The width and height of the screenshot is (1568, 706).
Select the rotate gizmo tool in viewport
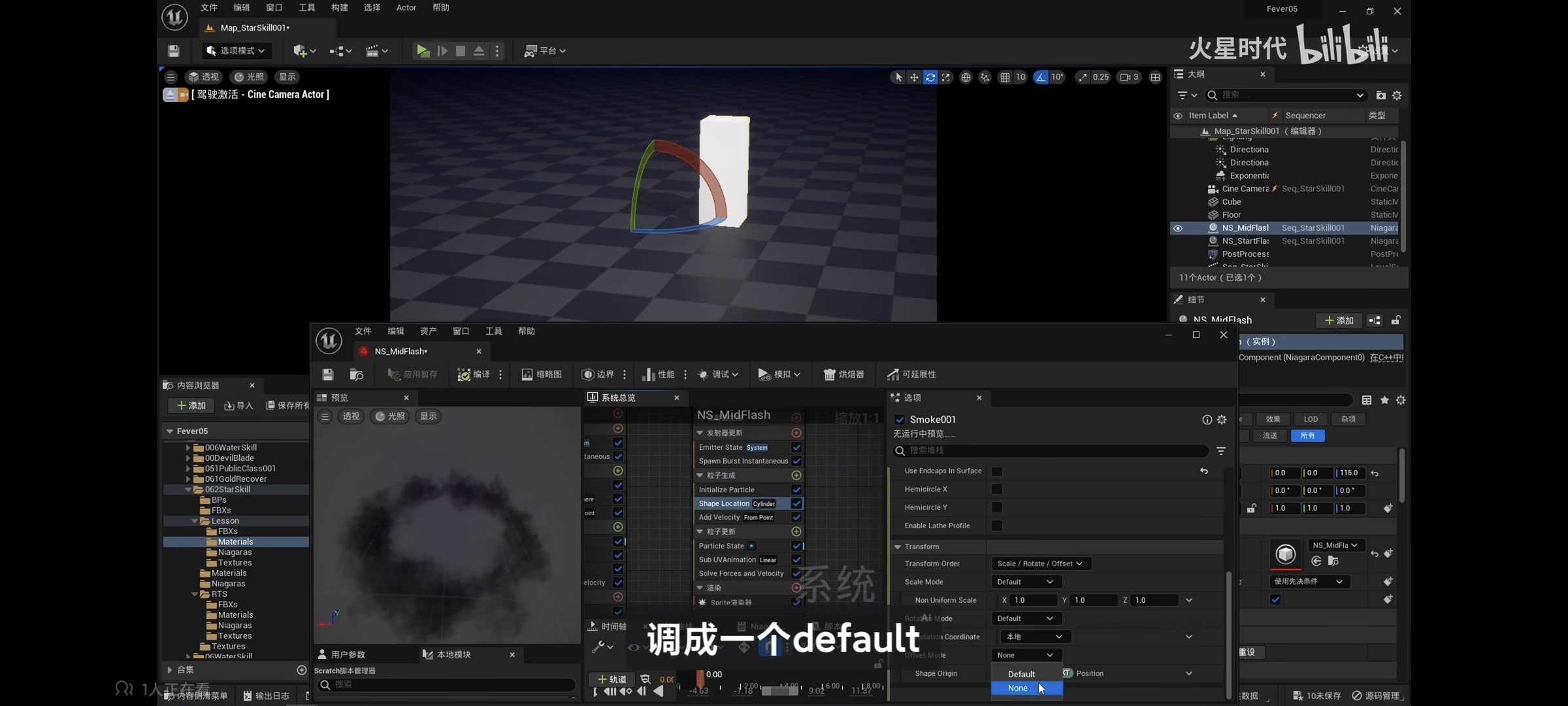point(930,77)
